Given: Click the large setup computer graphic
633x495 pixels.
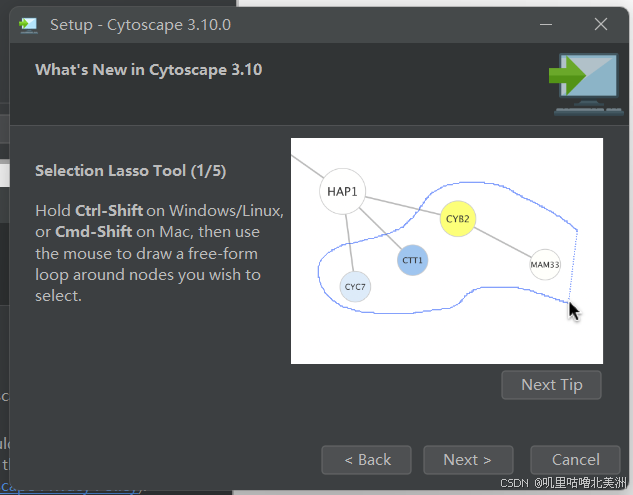Looking at the screenshot, I should coord(586,85).
